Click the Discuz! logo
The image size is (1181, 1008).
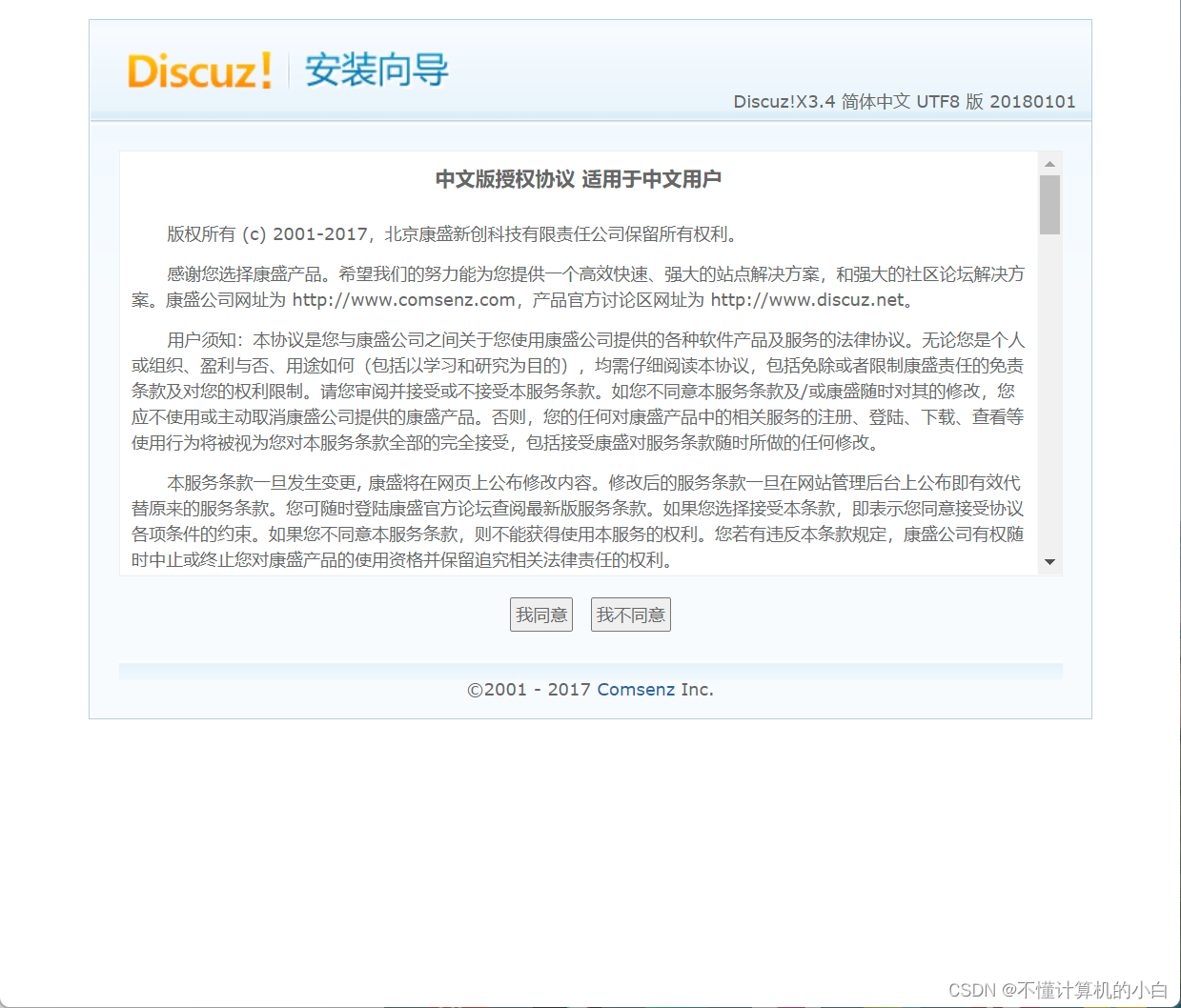tap(199, 71)
